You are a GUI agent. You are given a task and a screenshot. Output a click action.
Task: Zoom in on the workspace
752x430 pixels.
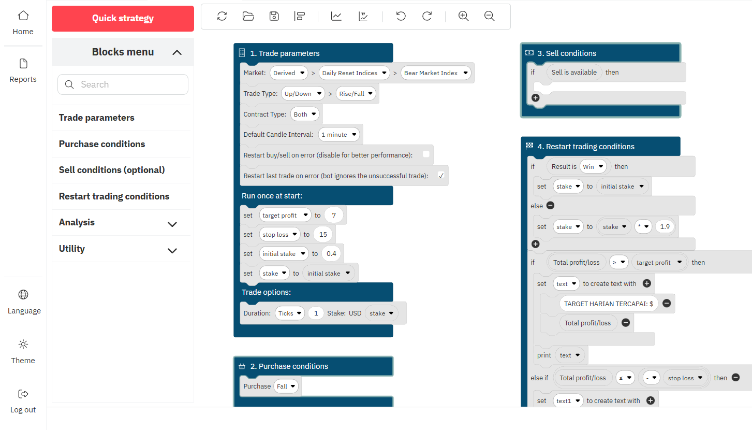[463, 16]
